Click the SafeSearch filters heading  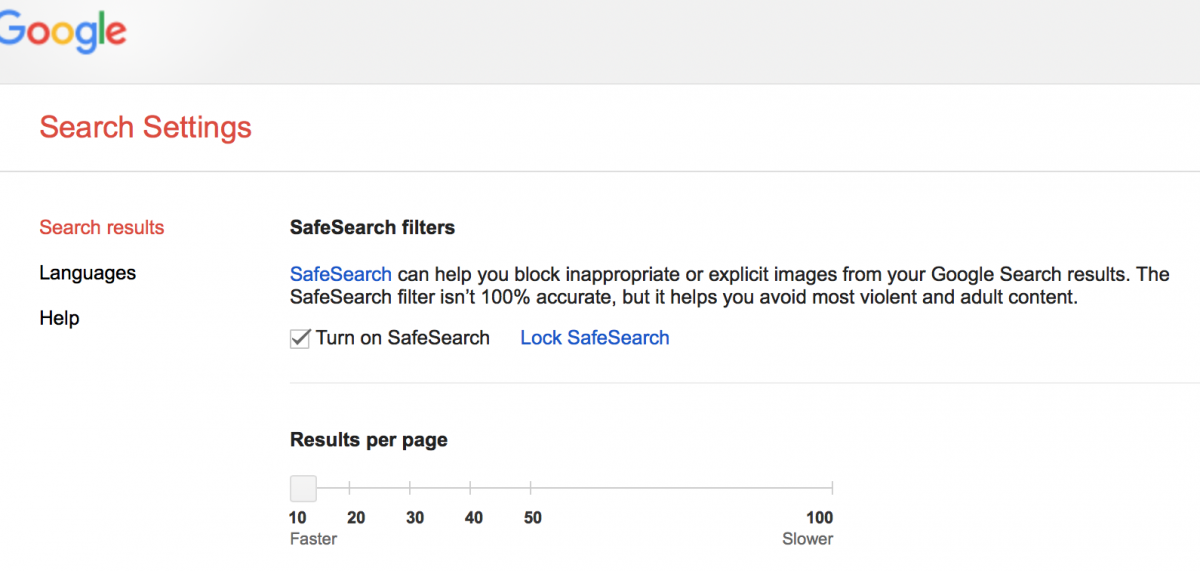pyautogui.click(x=372, y=228)
